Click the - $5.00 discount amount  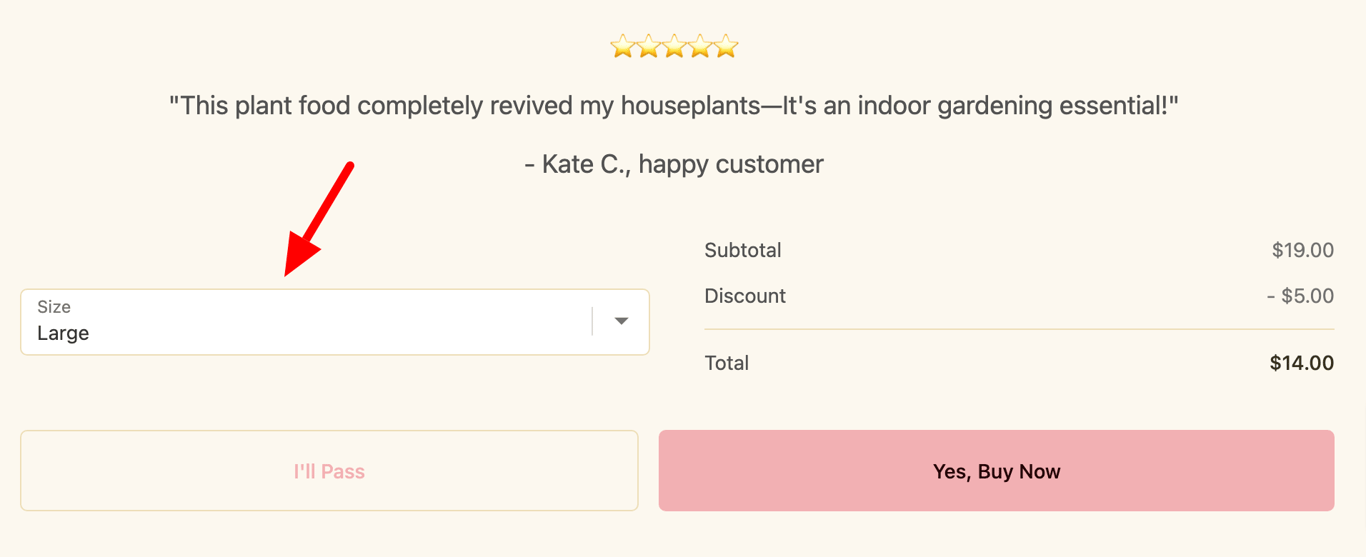(x=1300, y=296)
